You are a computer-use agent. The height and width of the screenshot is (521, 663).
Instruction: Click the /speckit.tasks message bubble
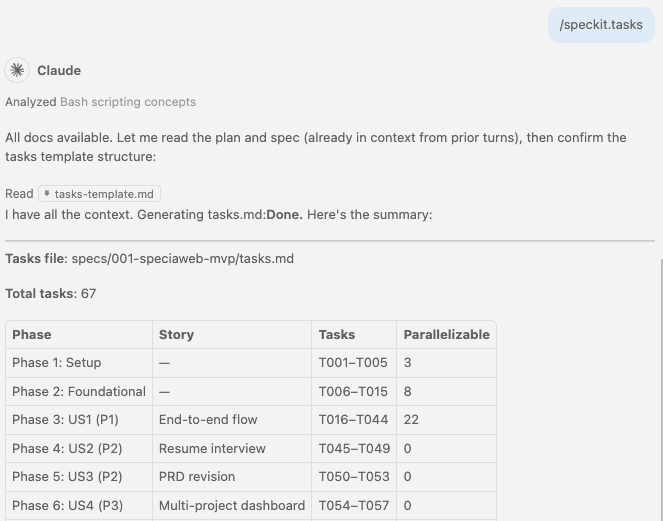click(600, 25)
